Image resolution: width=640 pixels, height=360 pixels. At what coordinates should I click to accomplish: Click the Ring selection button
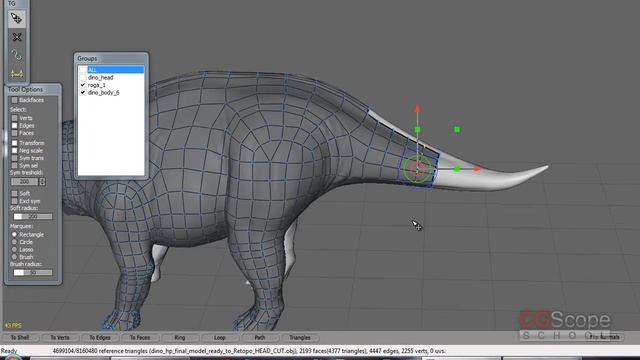coord(180,338)
